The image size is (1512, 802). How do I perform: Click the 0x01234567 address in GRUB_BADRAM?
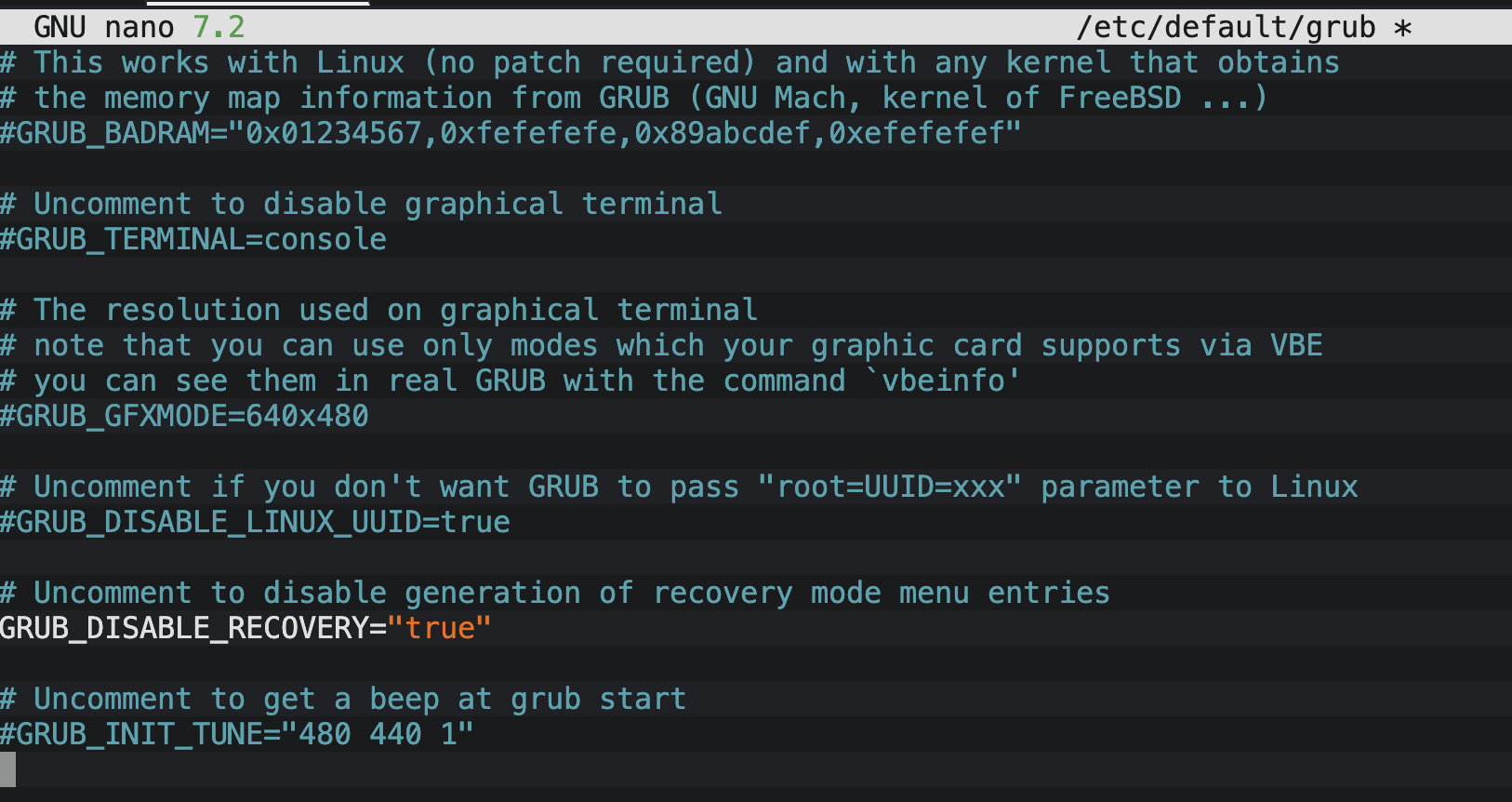pyautogui.click(x=334, y=134)
